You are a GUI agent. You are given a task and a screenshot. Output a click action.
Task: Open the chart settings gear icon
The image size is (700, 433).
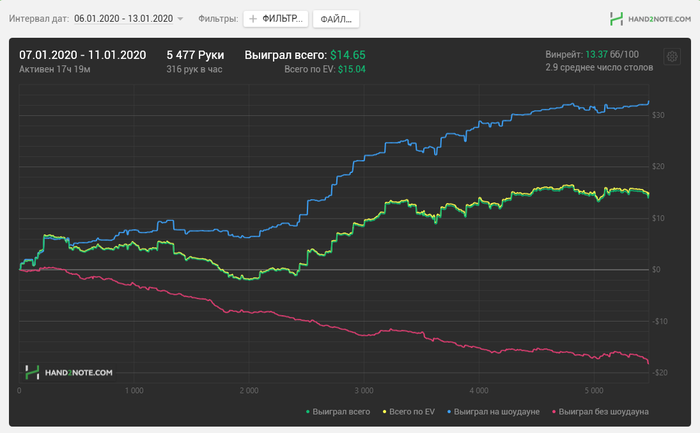tap(672, 57)
